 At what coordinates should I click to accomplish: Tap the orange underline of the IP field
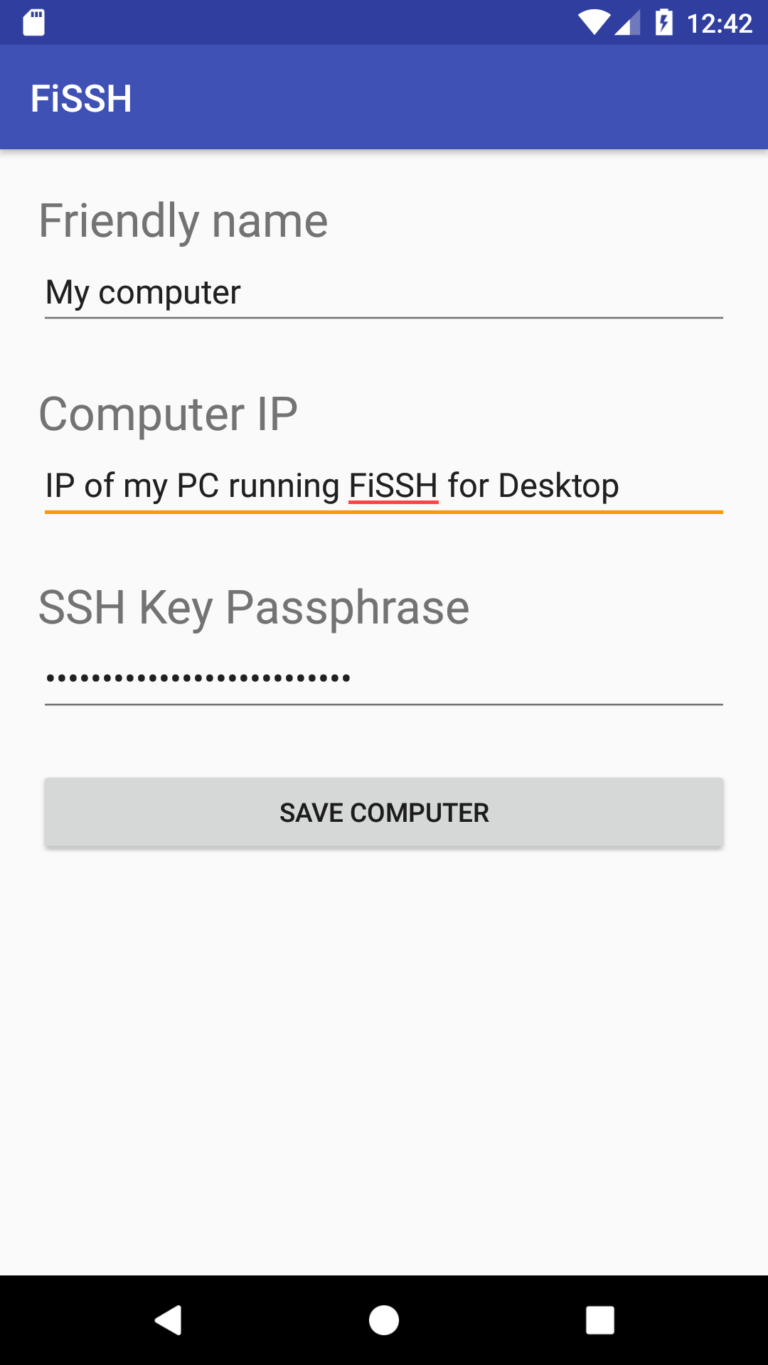coord(383,511)
